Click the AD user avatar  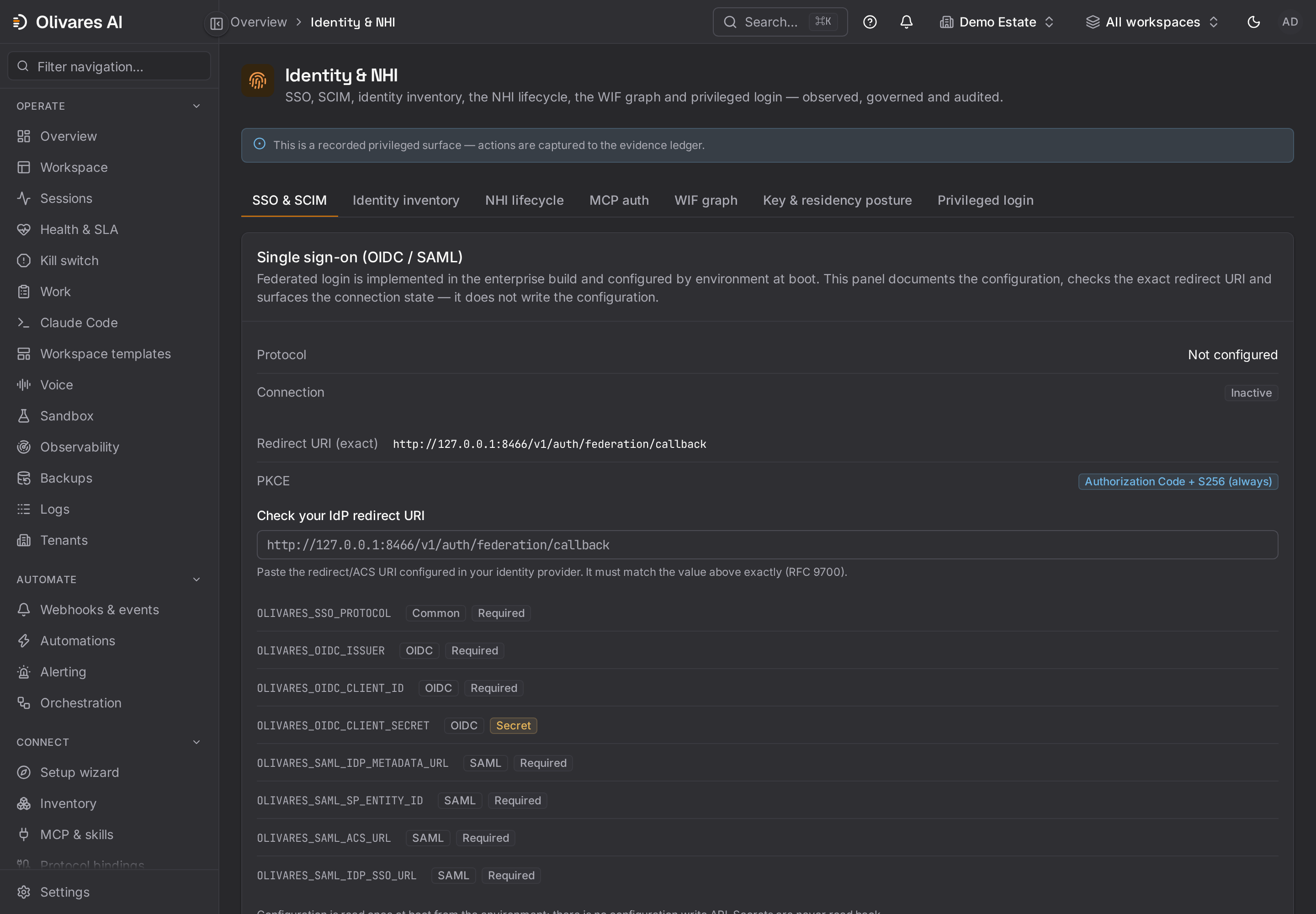(1289, 22)
